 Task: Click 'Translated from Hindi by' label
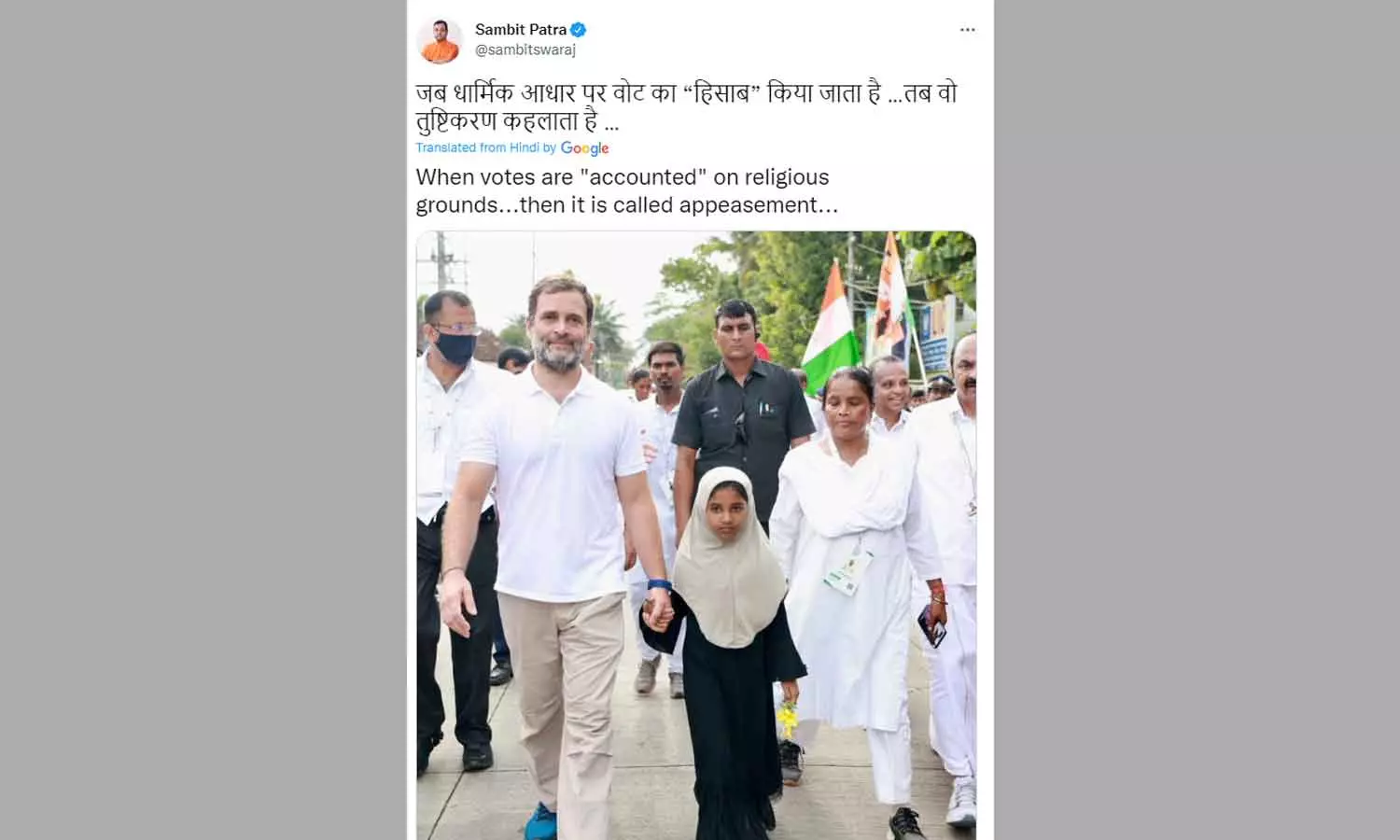coord(485,147)
